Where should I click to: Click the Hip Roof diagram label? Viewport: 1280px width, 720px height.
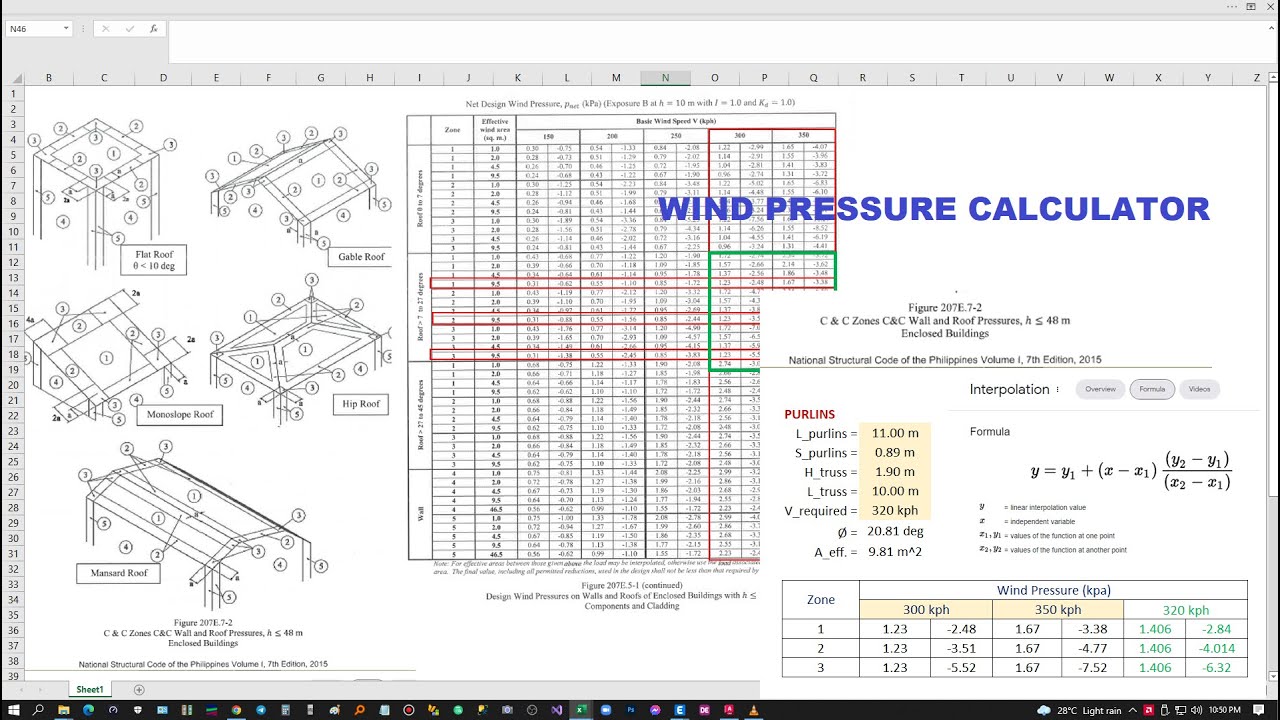(x=361, y=404)
